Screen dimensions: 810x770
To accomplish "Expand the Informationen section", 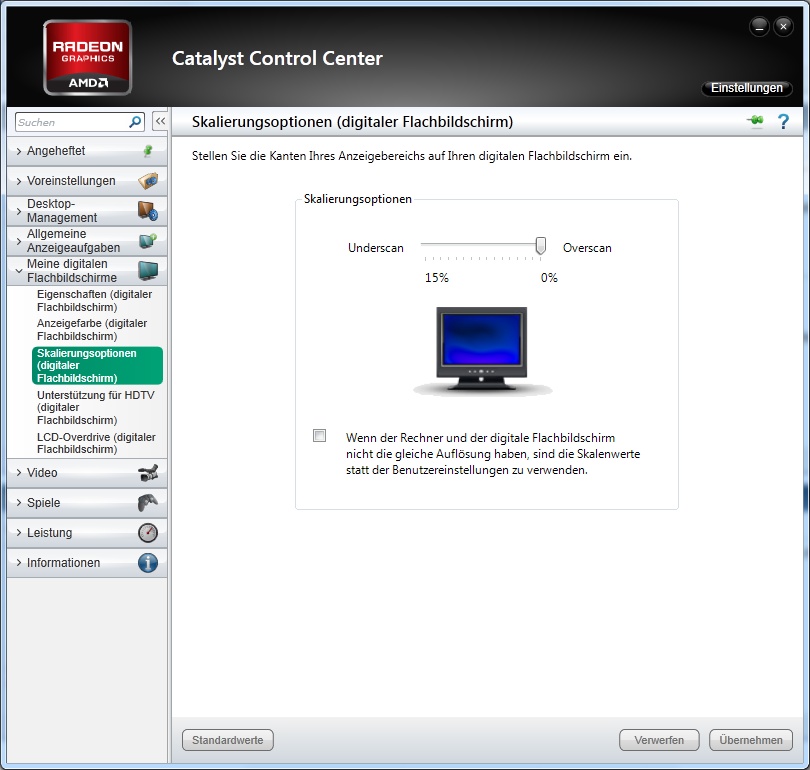I will (x=19, y=562).
